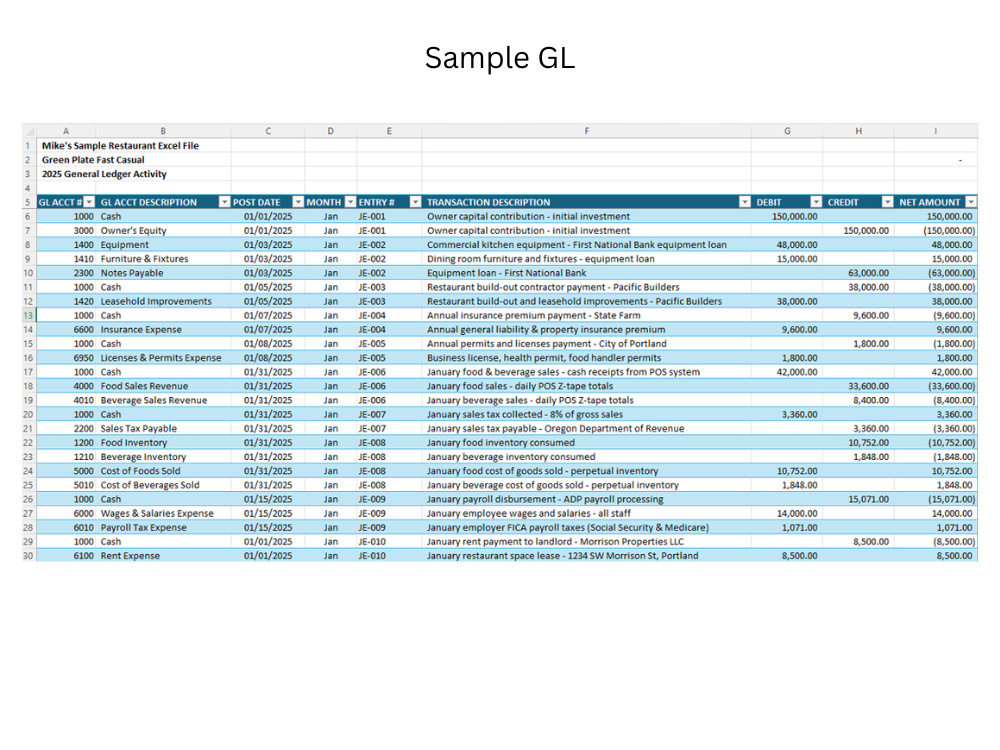This screenshot has width=1000, height=750.
Task: Click debit amount 42,000.00
Action: click(x=787, y=372)
